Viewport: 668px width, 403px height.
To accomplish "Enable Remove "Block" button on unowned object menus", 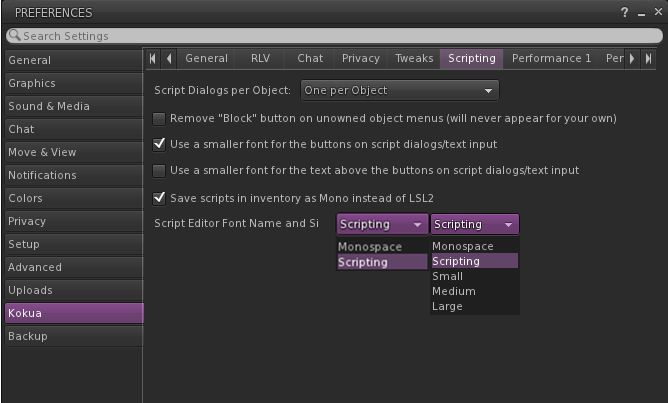I will (159, 118).
